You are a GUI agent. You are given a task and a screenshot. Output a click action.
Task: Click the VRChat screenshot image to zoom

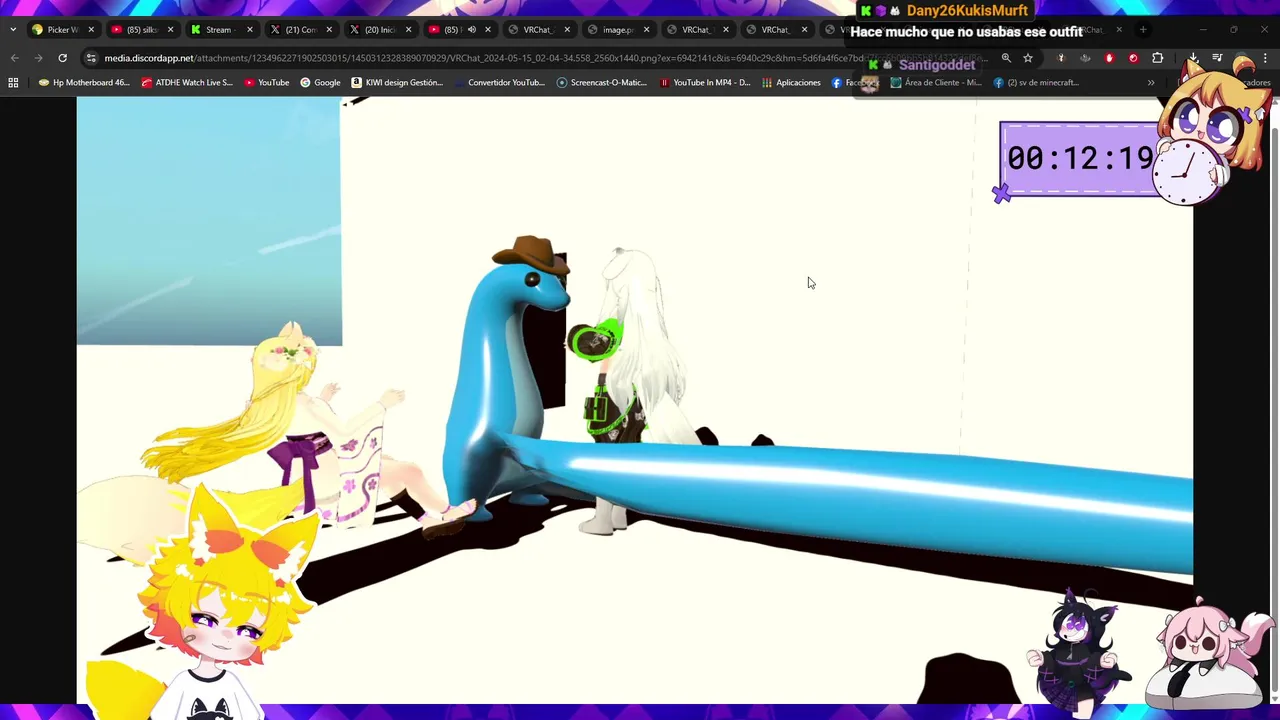(x=635, y=400)
